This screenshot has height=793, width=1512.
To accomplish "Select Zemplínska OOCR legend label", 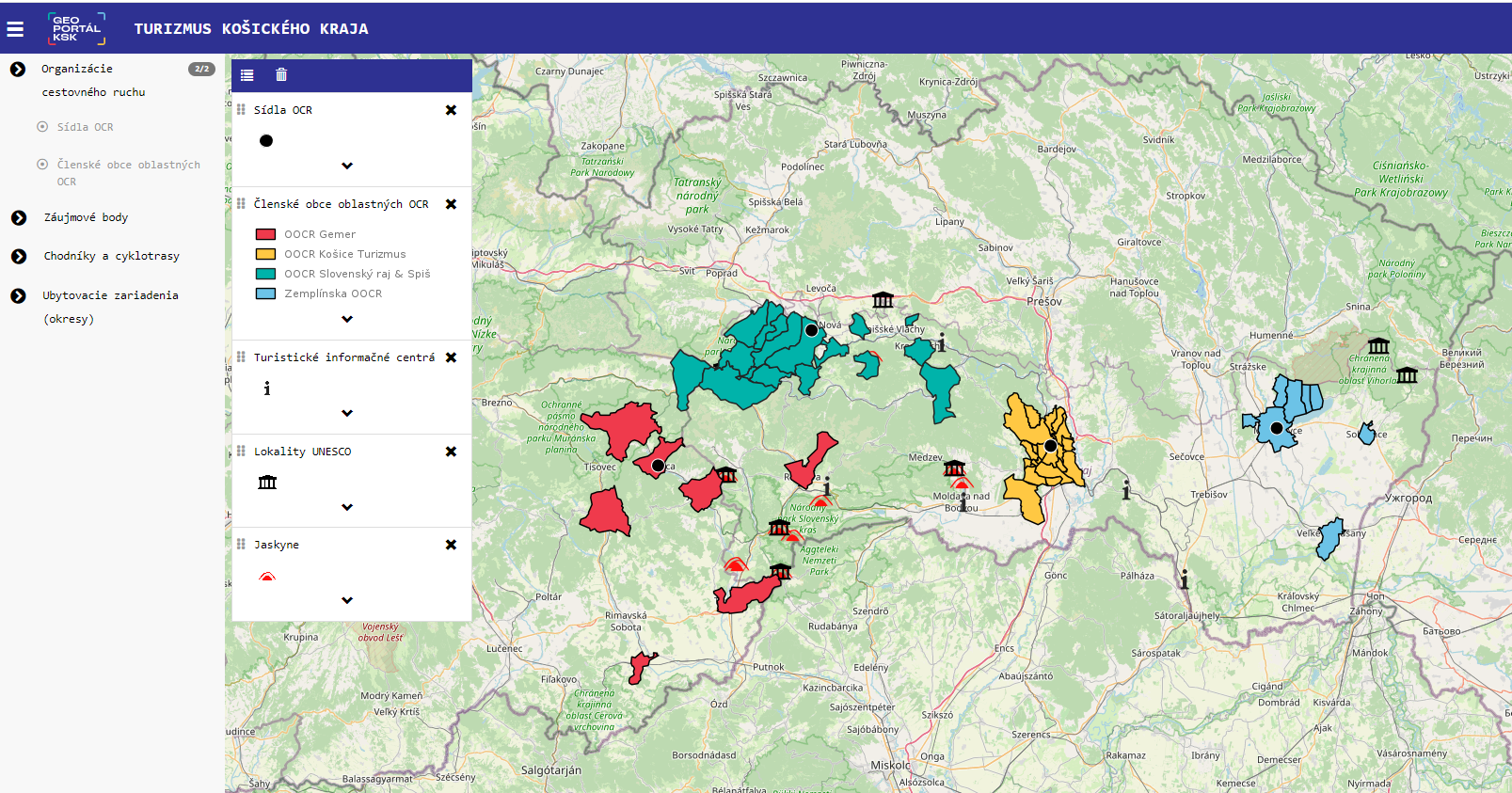I will pyautogui.click(x=333, y=293).
